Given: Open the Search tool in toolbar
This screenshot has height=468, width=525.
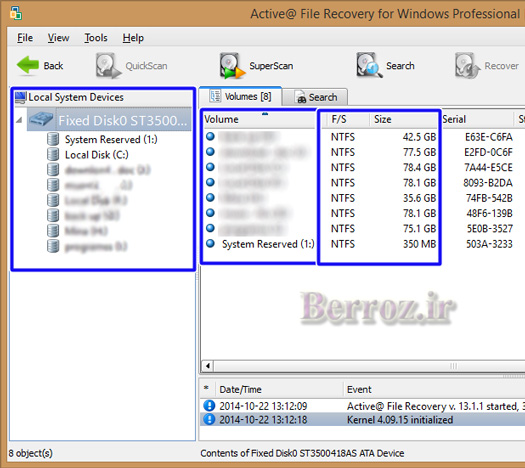Looking at the screenshot, I should pyautogui.click(x=385, y=66).
